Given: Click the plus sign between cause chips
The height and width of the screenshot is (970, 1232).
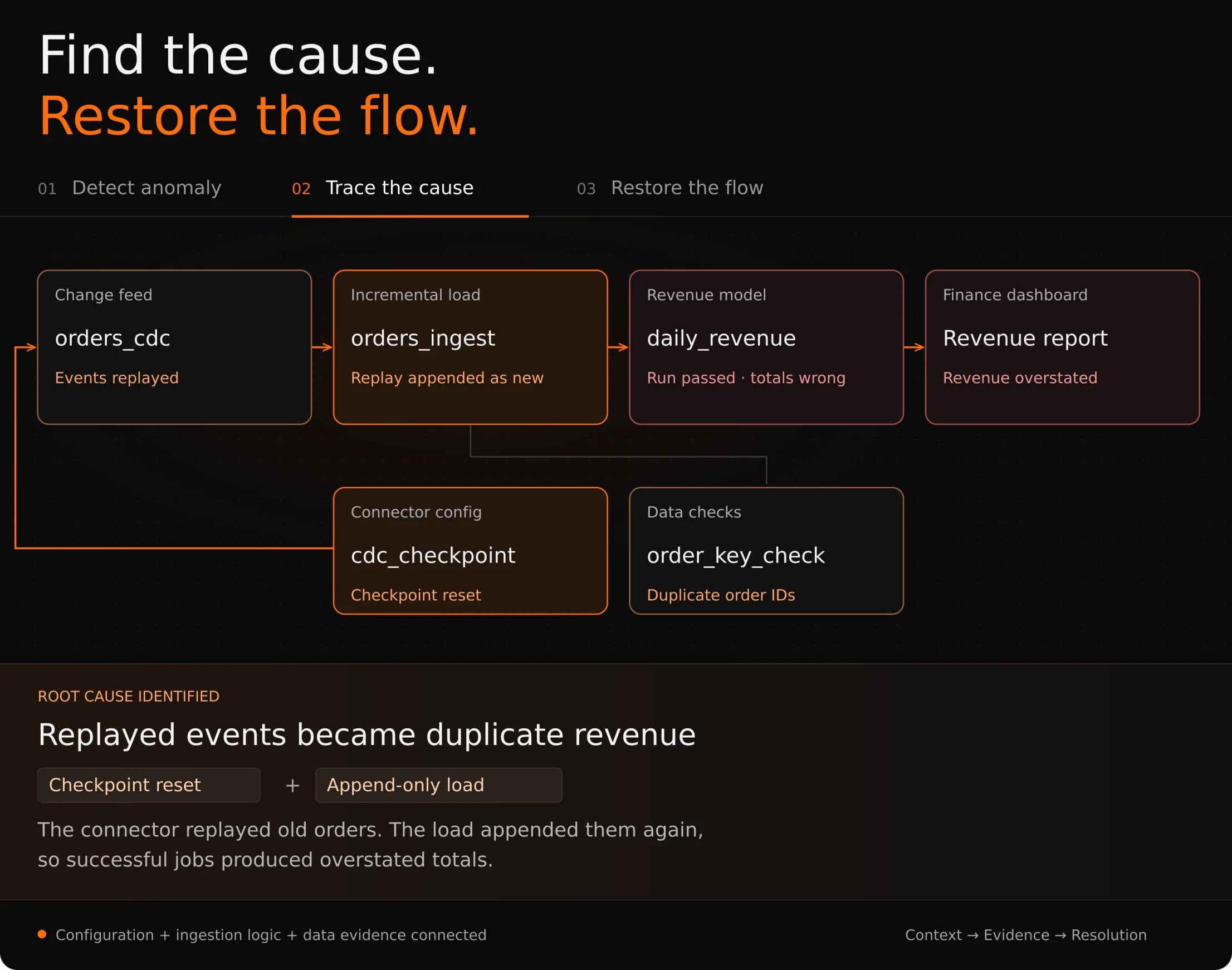Looking at the screenshot, I should pos(292,786).
